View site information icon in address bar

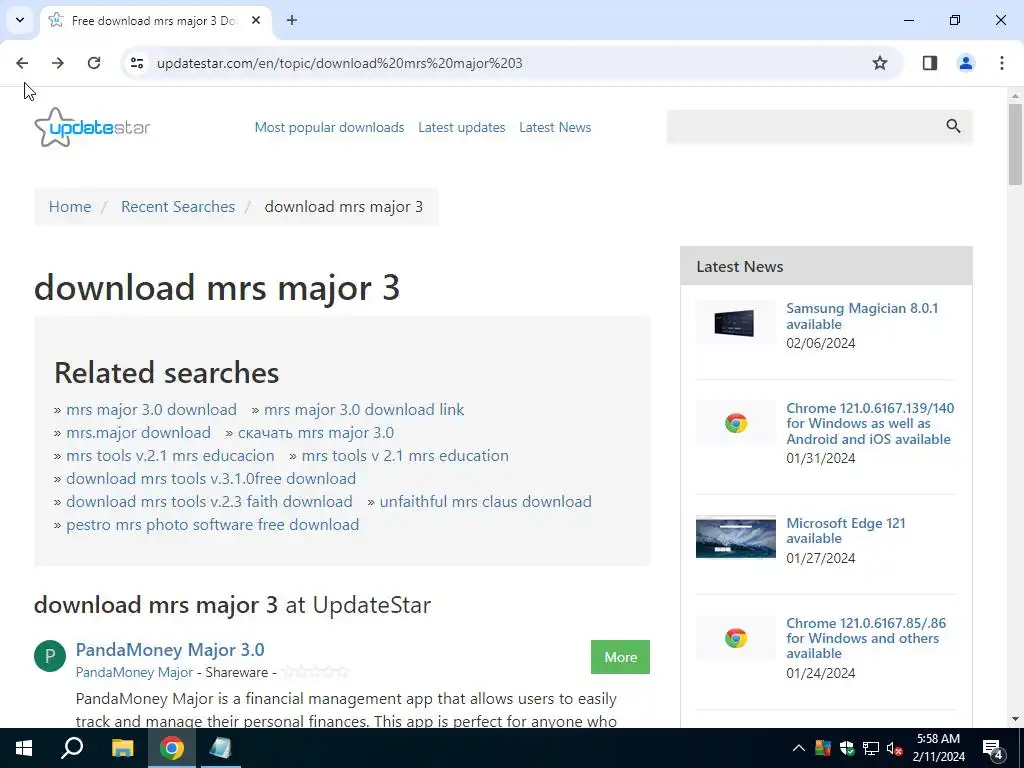tap(137, 63)
